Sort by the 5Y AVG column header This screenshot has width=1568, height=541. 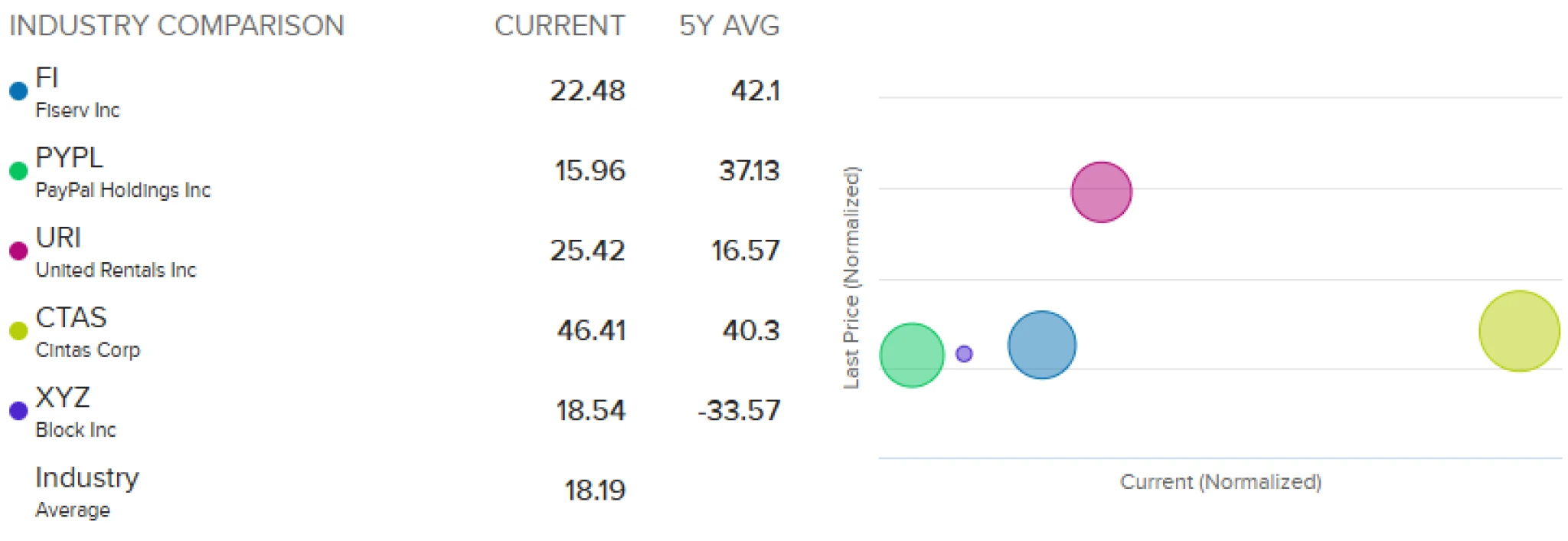[x=729, y=26]
